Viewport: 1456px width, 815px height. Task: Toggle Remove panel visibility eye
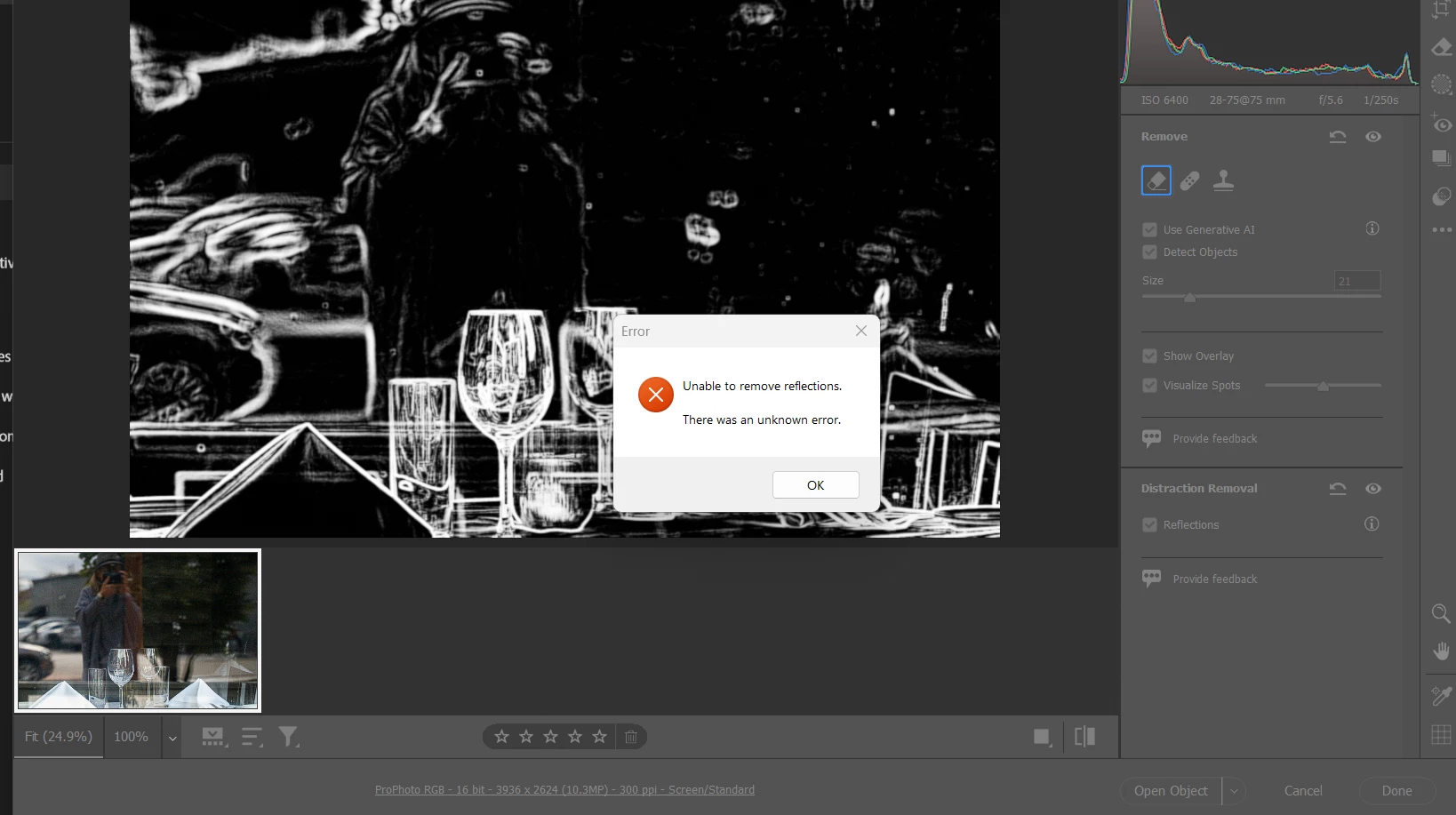[1372, 137]
